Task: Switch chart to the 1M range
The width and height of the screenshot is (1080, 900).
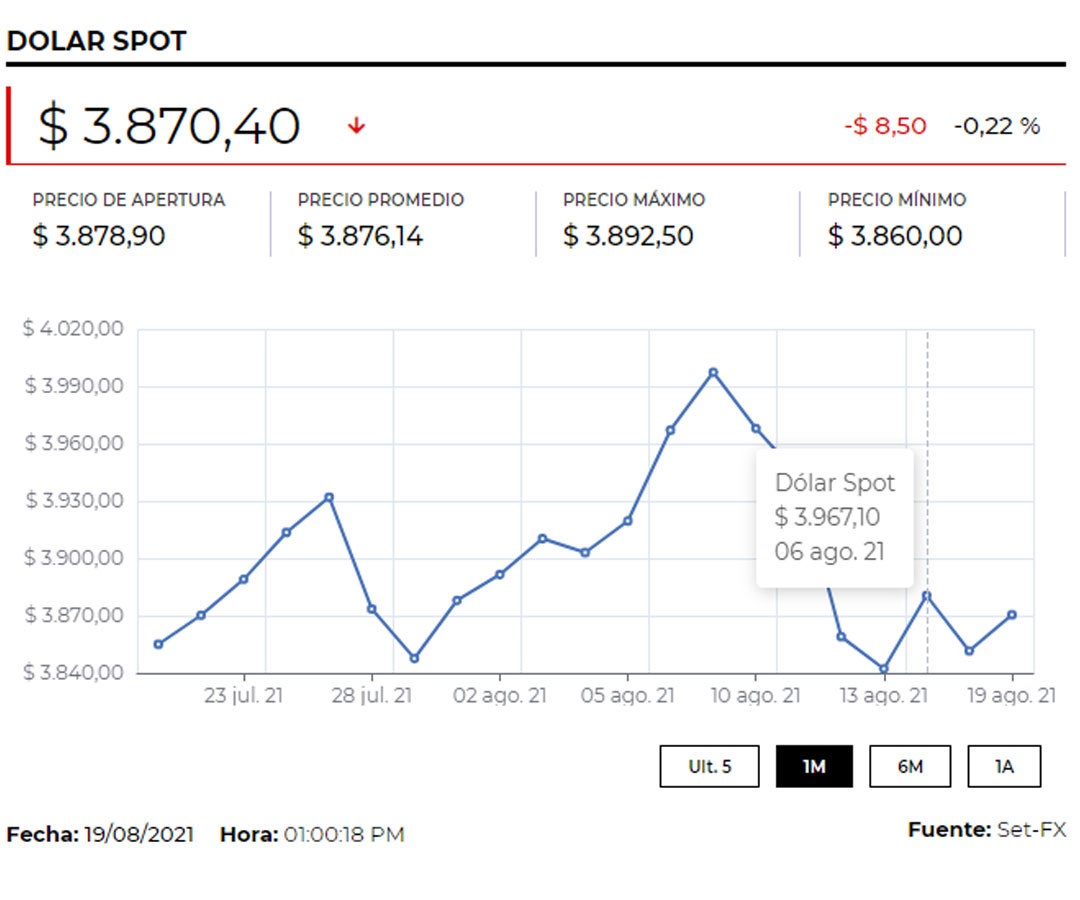Action: pos(814,767)
